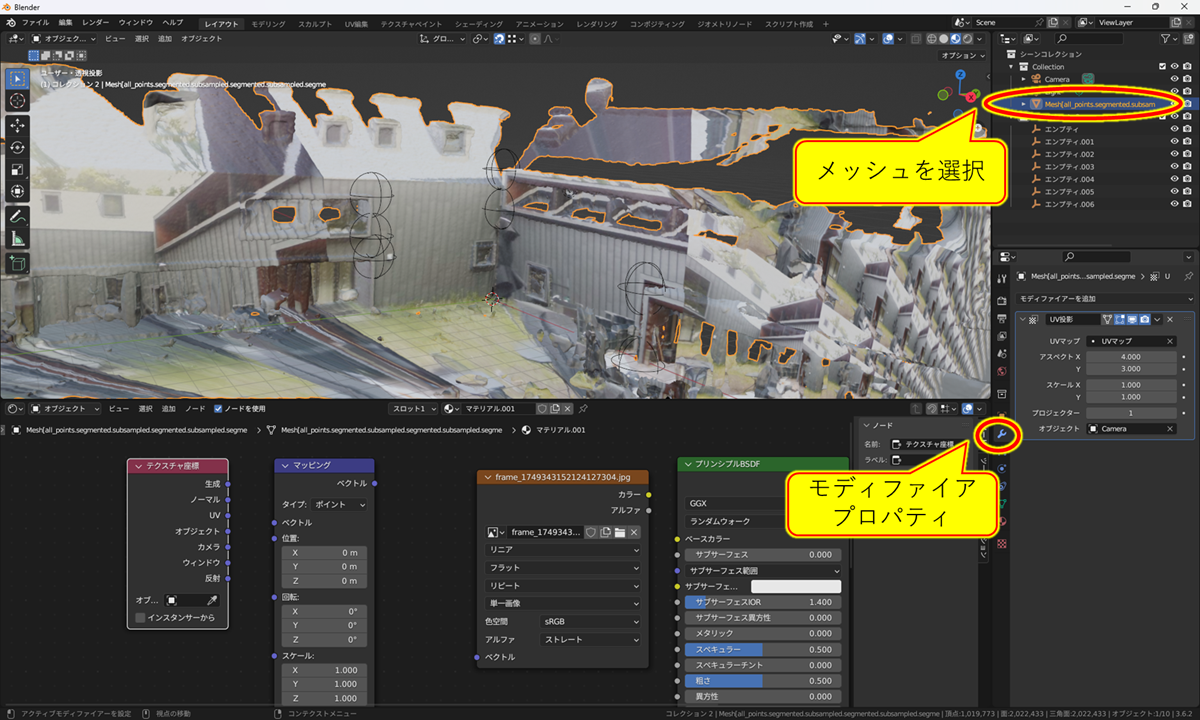Tick the ノードを使用 checkbox
The height and width of the screenshot is (720, 1200).
219,409
